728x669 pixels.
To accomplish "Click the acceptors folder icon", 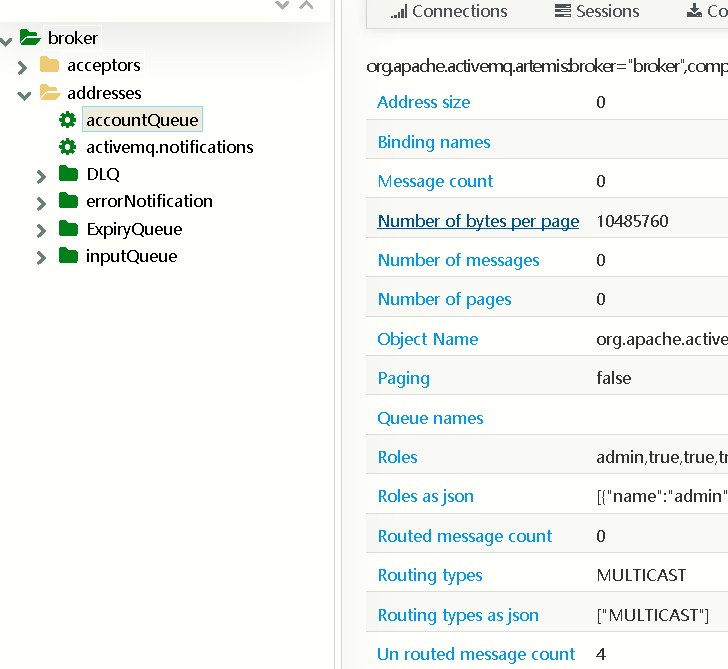I will 49,65.
